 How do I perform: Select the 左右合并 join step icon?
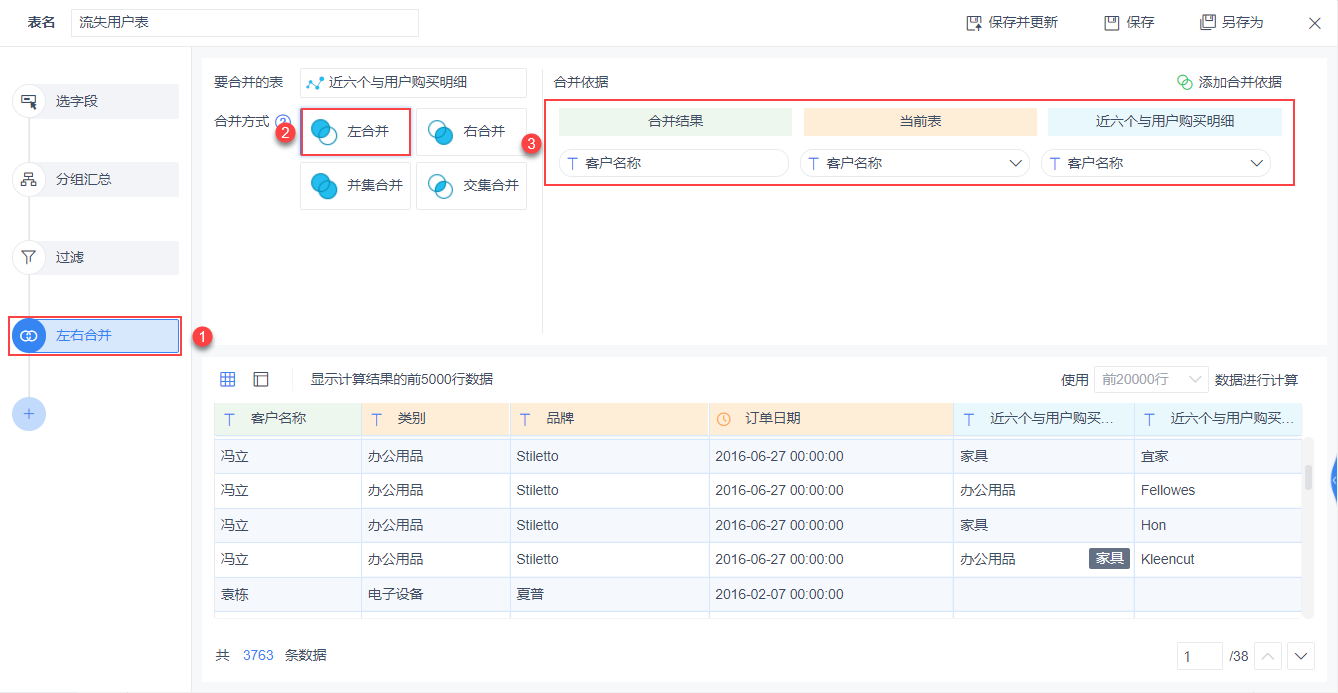29,336
